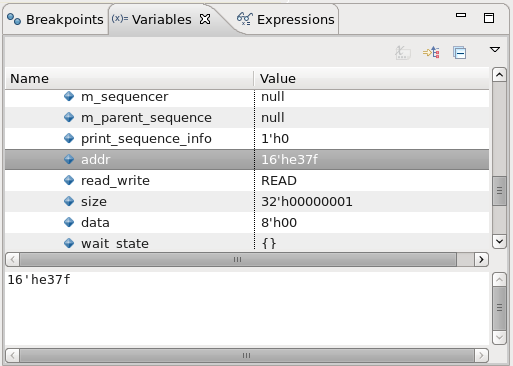Click the Show Type Names toolbar icon

point(403,53)
